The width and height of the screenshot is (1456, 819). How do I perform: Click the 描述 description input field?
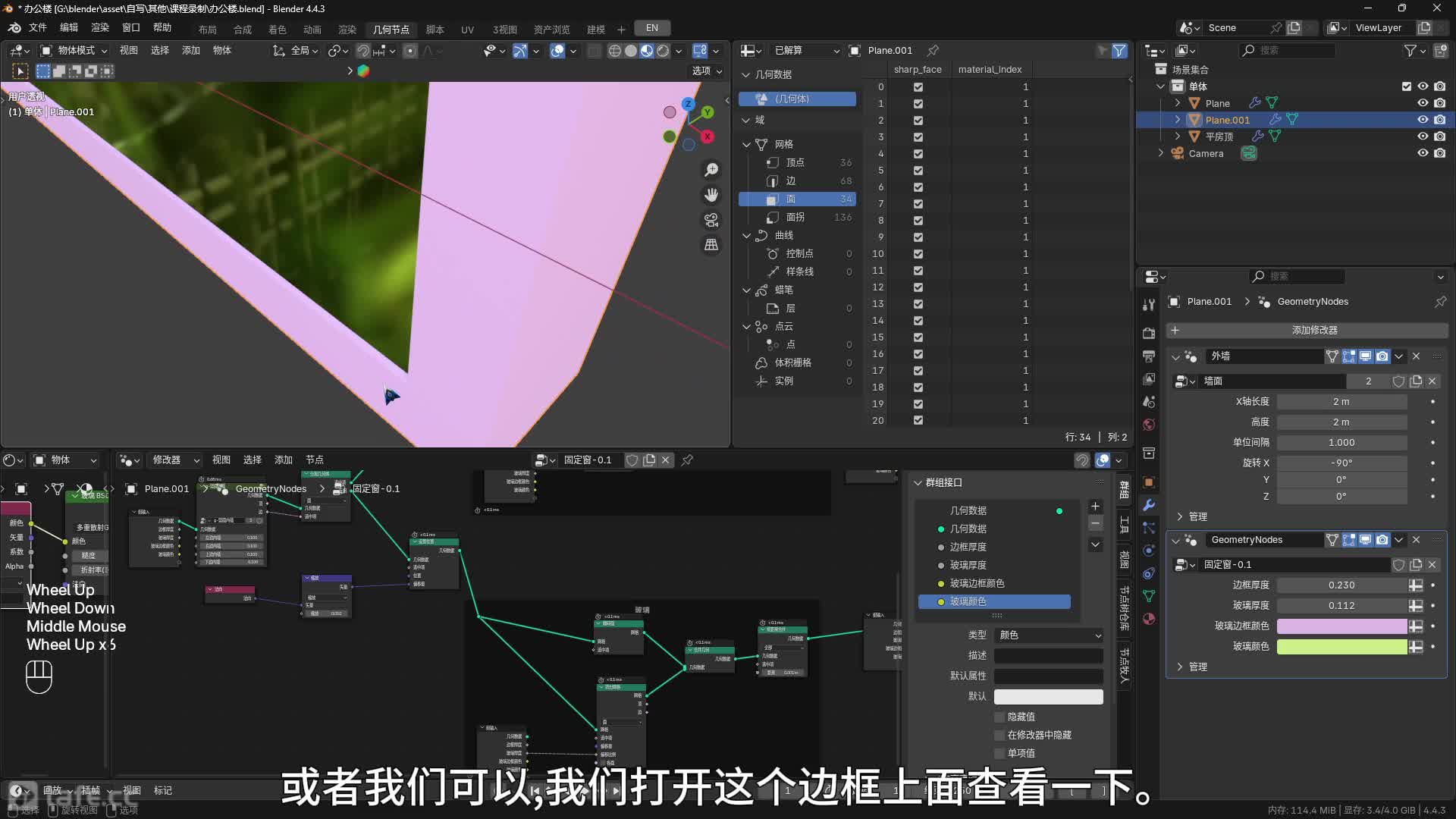(1049, 656)
